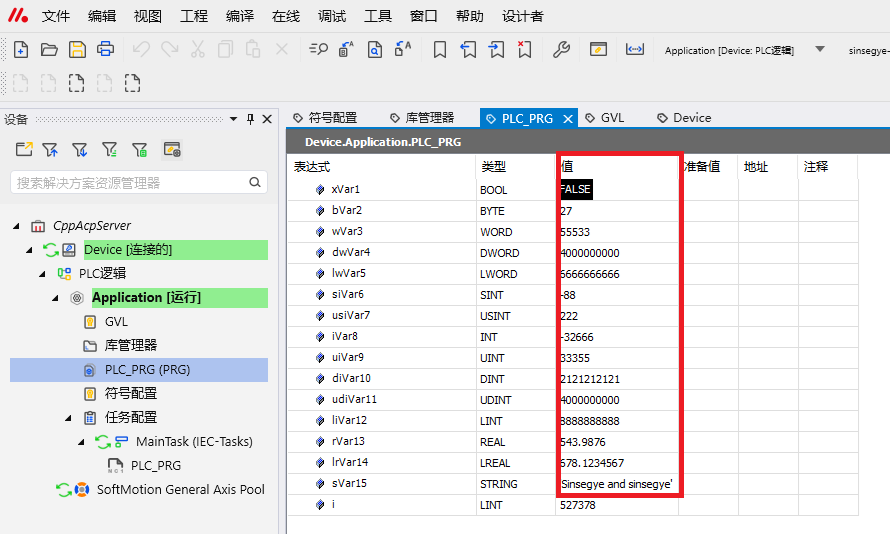Click the Print toolbar icon

coord(105,49)
